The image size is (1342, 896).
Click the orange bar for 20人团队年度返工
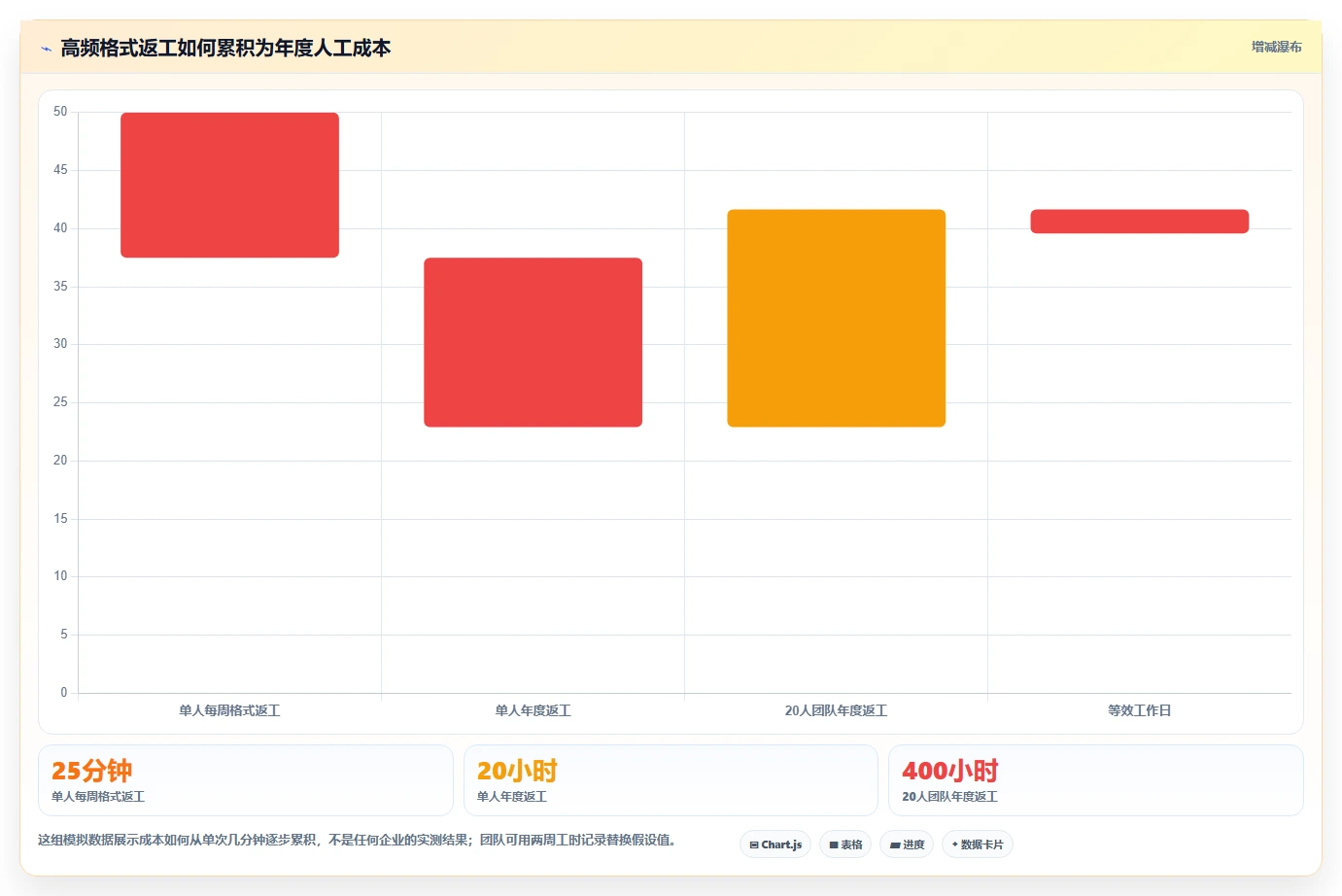(836, 318)
